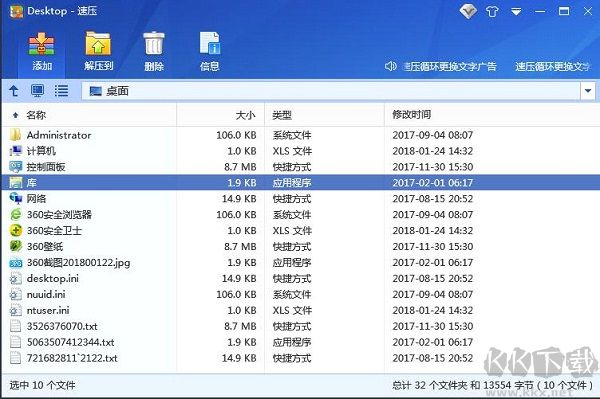The height and width of the screenshot is (399, 600).
Task: Click the 库 row's date 2017-02-01 06:17
Action: (x=433, y=183)
